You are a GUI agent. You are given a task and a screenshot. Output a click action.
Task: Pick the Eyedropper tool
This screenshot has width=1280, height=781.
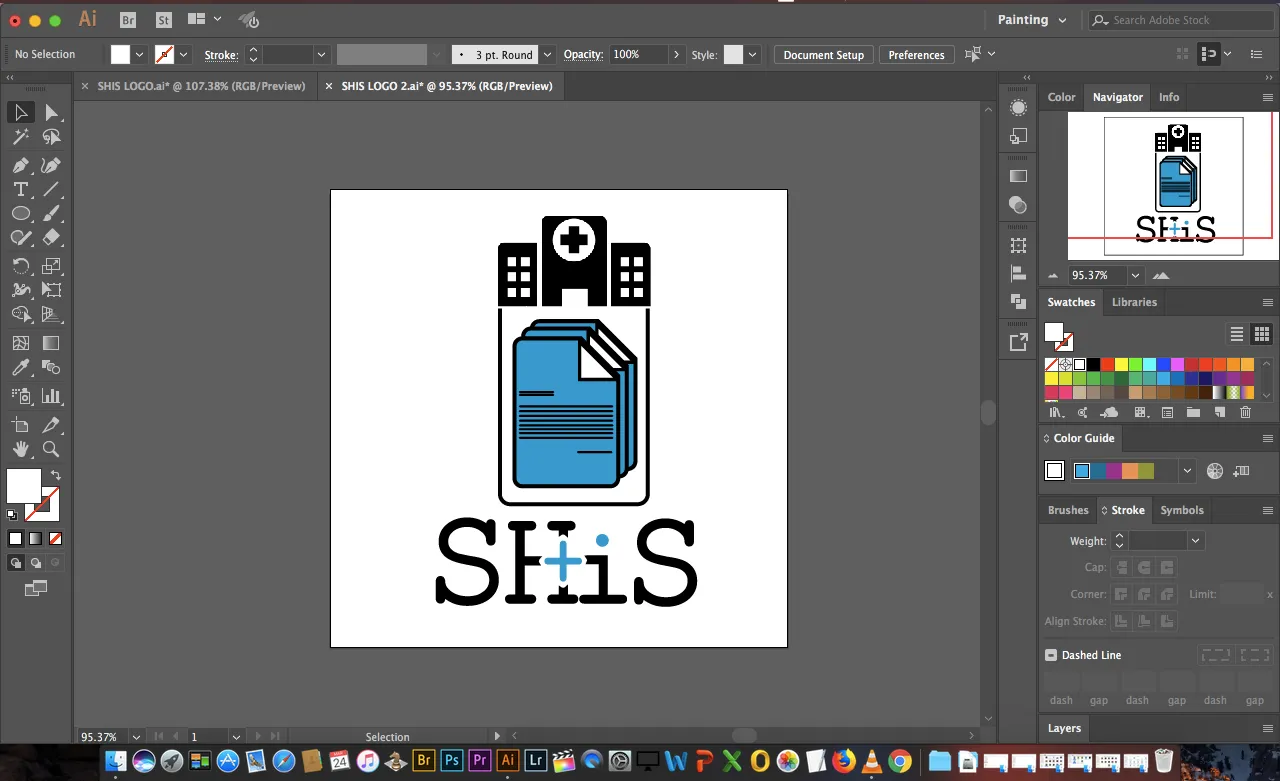[x=21, y=368]
